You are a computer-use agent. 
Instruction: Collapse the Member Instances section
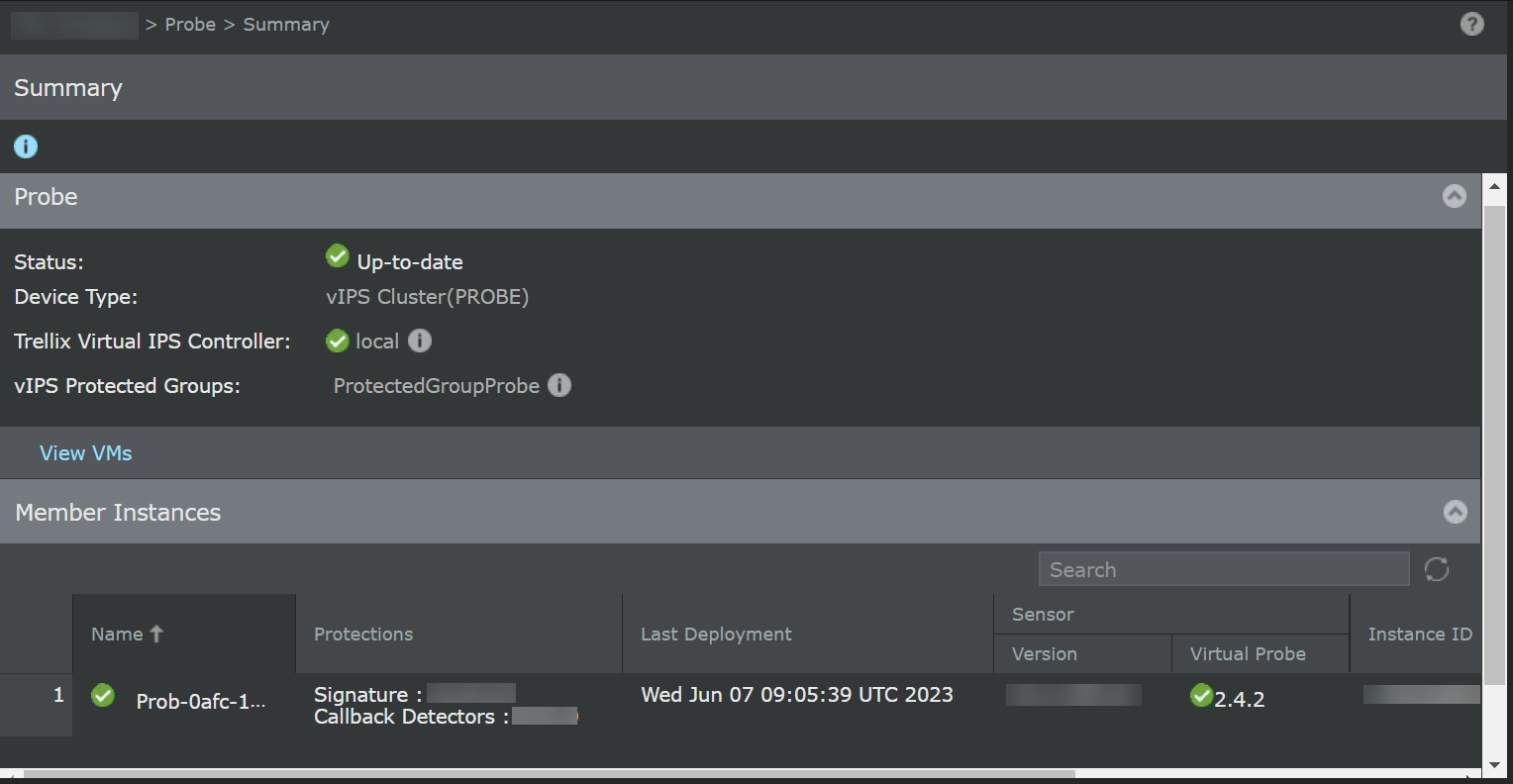coord(1455,512)
